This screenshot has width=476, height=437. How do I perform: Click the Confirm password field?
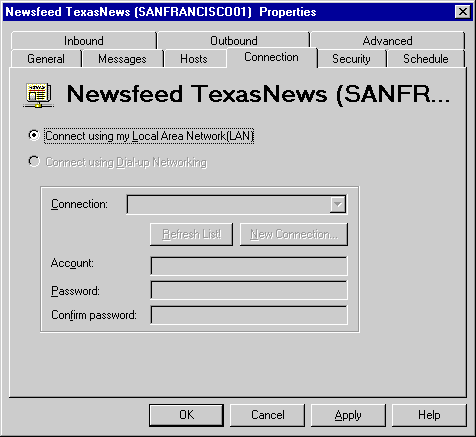coord(249,315)
